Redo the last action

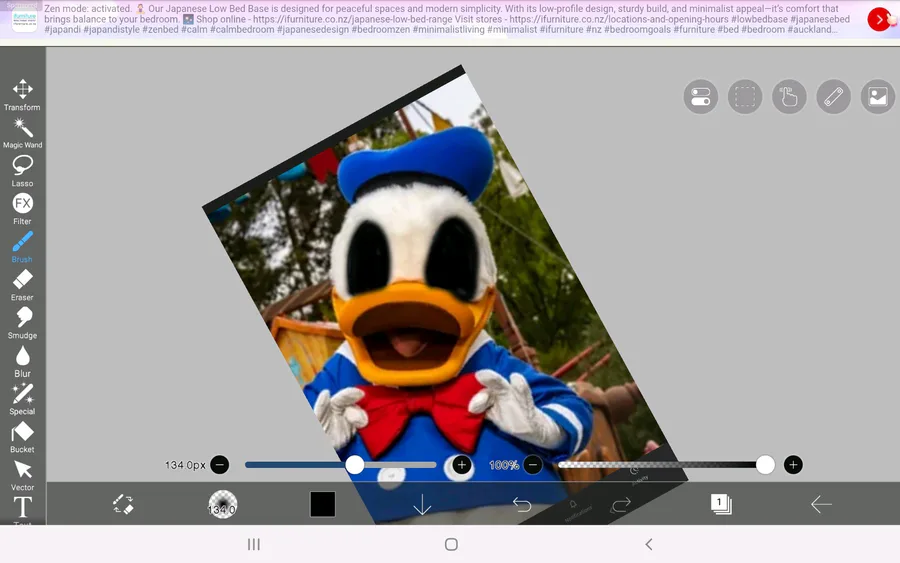[621, 504]
